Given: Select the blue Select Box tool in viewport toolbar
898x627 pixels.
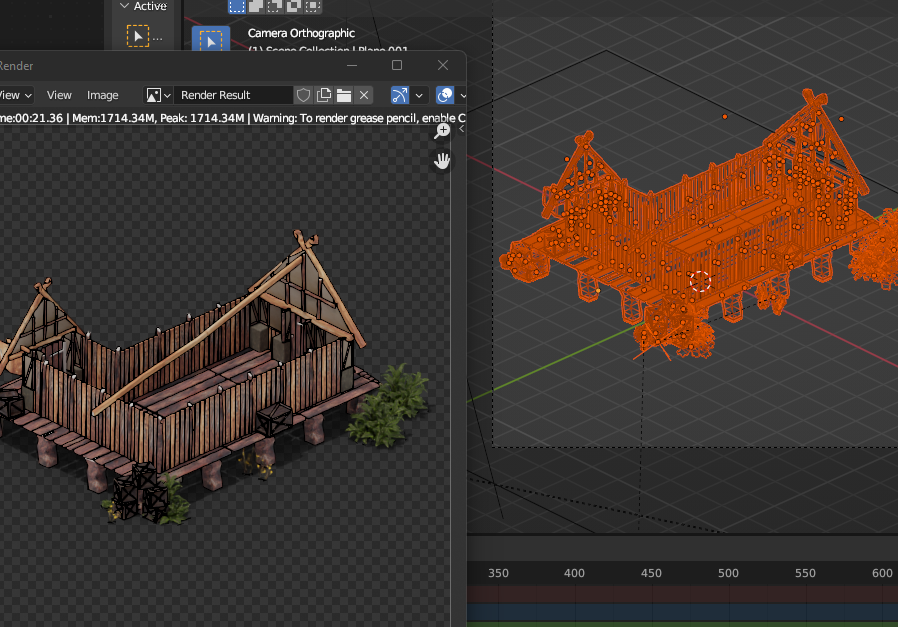Looking at the screenshot, I should coord(211,40).
